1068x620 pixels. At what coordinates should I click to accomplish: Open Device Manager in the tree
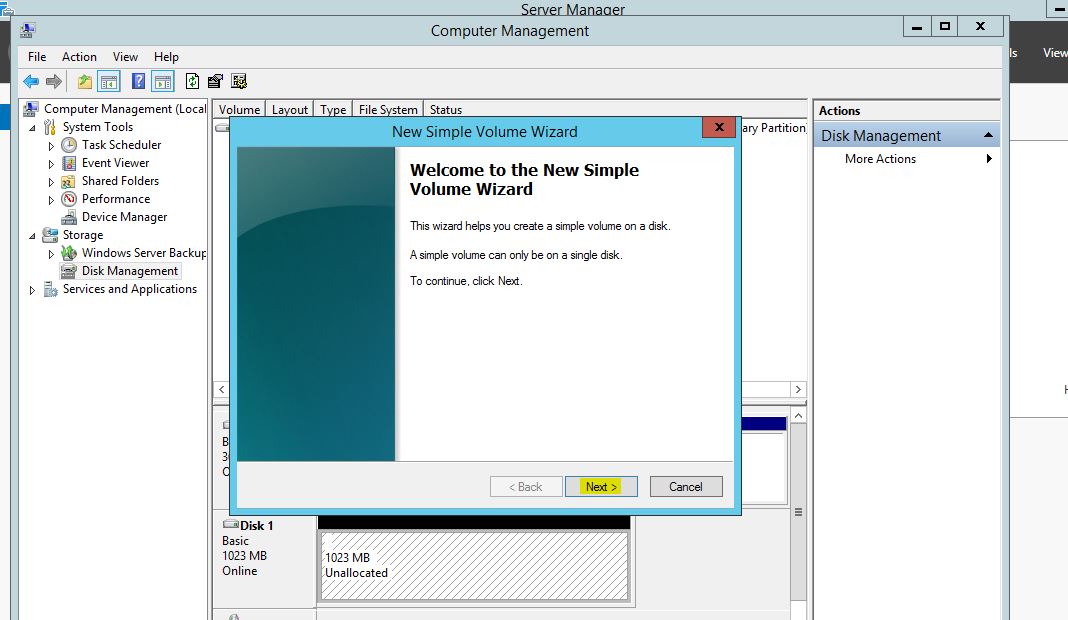[124, 217]
